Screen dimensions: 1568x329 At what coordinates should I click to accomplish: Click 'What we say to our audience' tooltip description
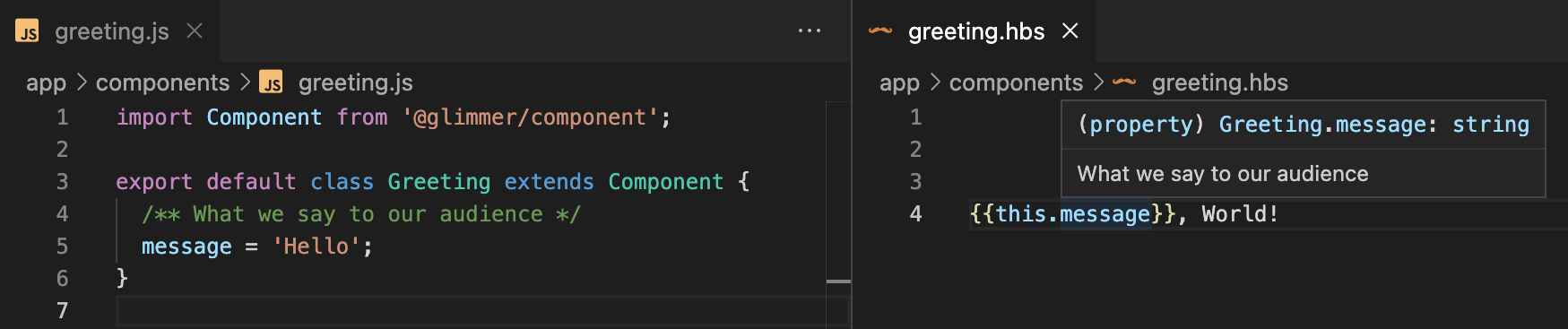coord(1223,174)
